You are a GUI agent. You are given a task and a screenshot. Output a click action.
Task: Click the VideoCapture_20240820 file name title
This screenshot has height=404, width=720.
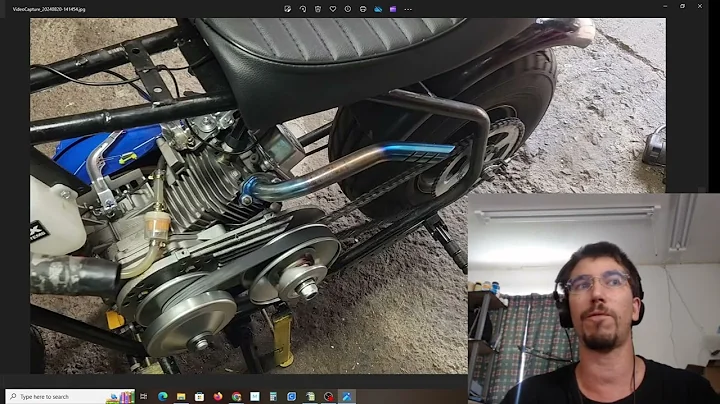pyautogui.click(x=49, y=9)
